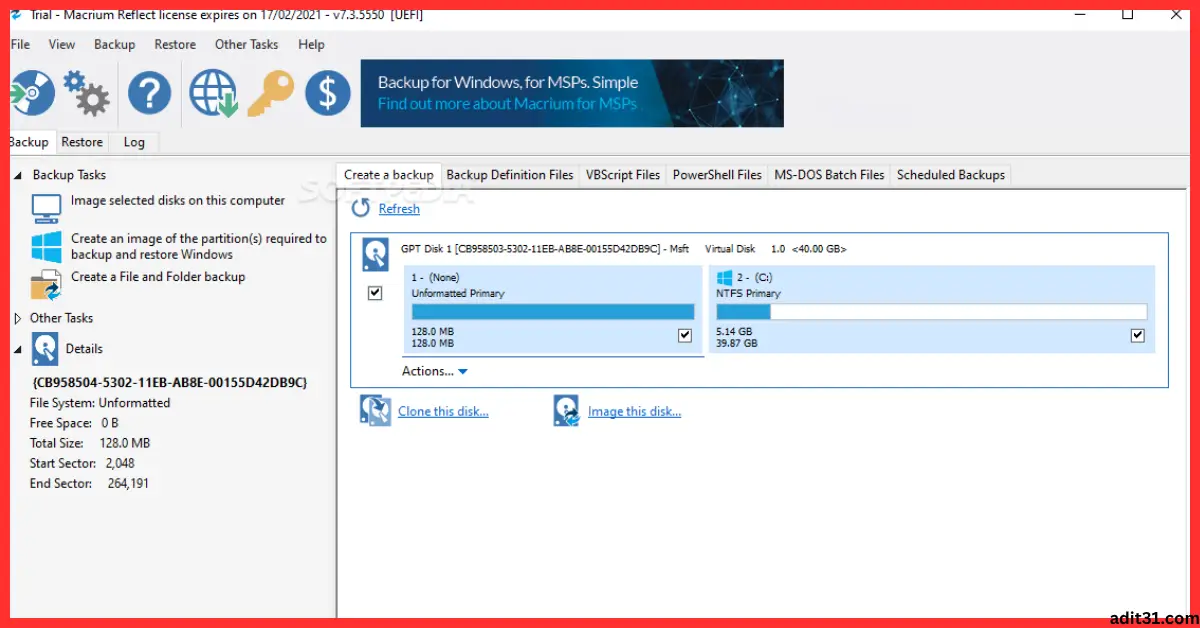Collapse the Details section arrow
Screen dimensions: 1200x628
pos(17,350)
